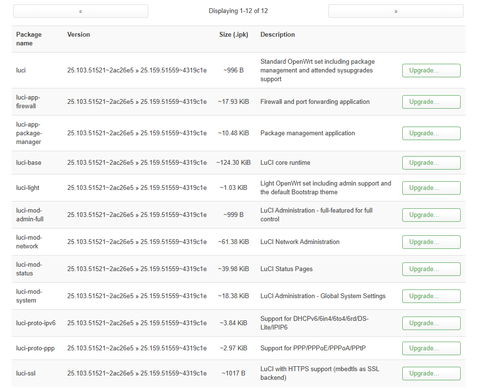Click 'Support for DHCPv6/6in4/6to4/6rd' description

pos(314,323)
